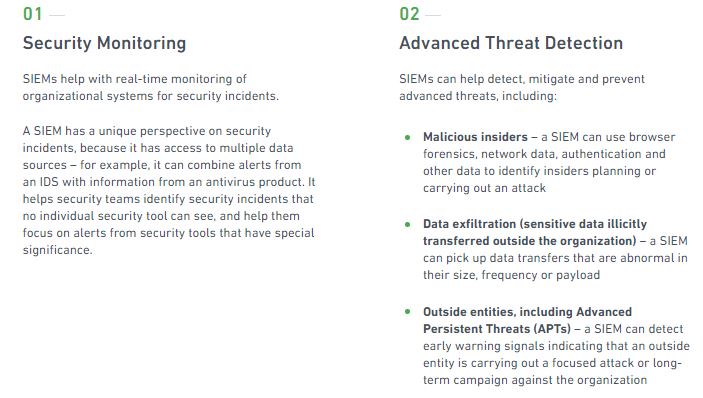
Task: Click the text 'their size, frequency or payload'
Action: point(511,275)
